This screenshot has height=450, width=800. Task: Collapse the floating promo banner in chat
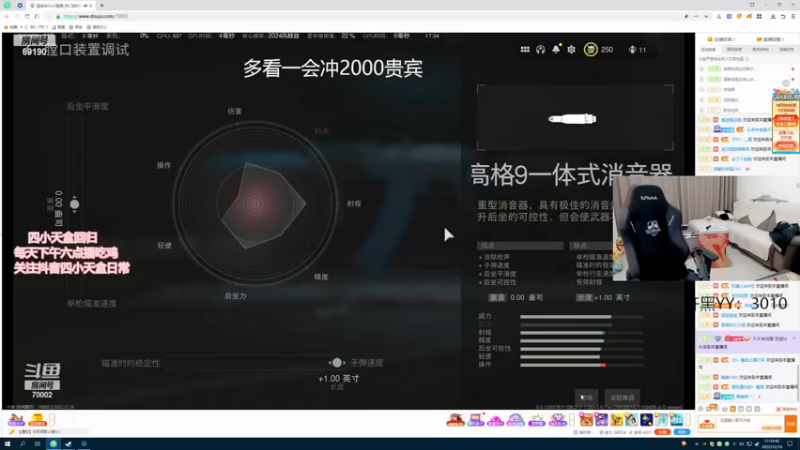787,83
